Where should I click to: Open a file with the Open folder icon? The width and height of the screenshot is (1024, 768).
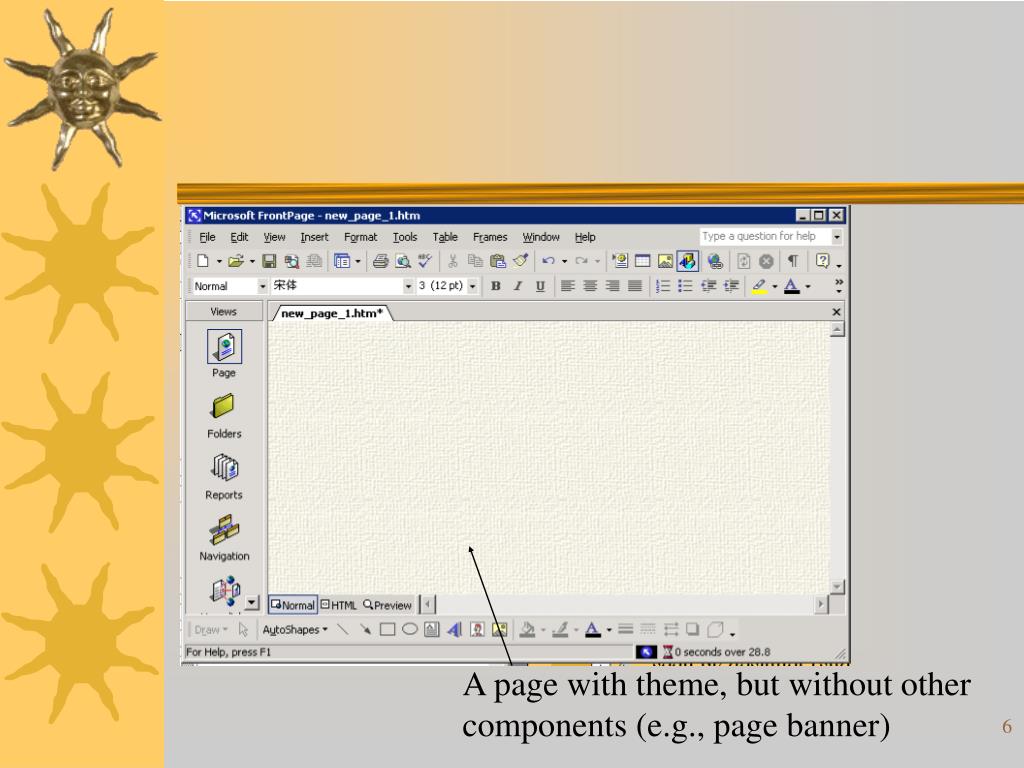click(236, 261)
